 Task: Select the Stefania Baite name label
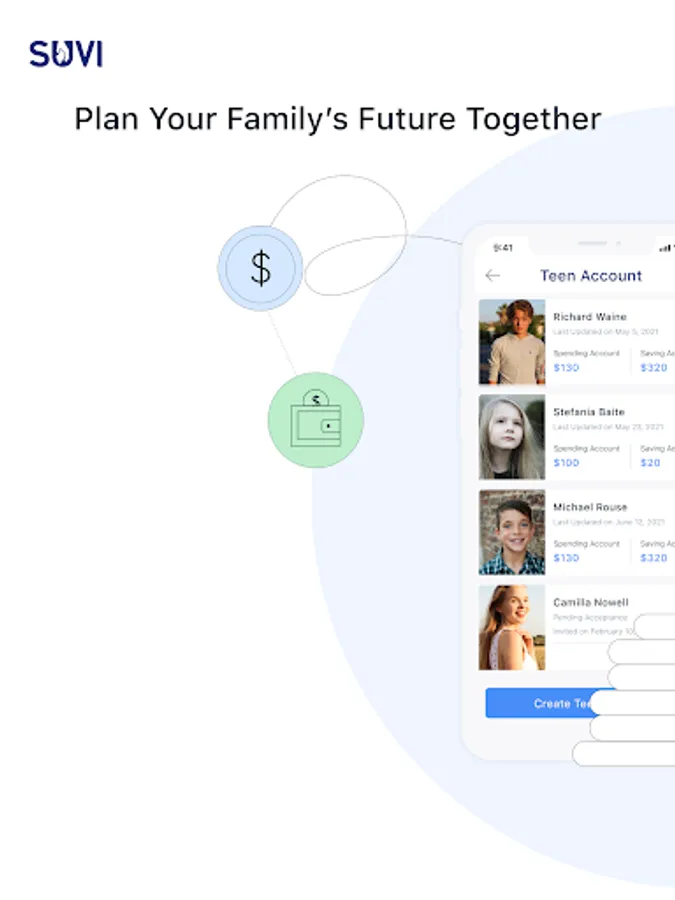(x=588, y=412)
